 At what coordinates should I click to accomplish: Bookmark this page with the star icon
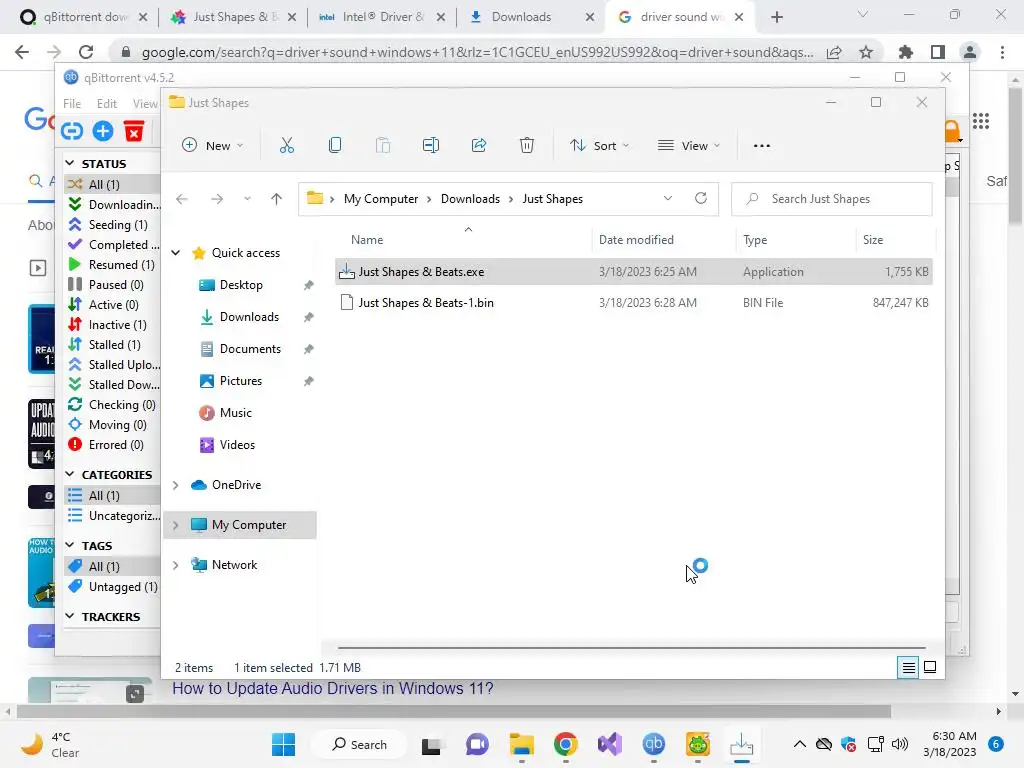click(866, 52)
